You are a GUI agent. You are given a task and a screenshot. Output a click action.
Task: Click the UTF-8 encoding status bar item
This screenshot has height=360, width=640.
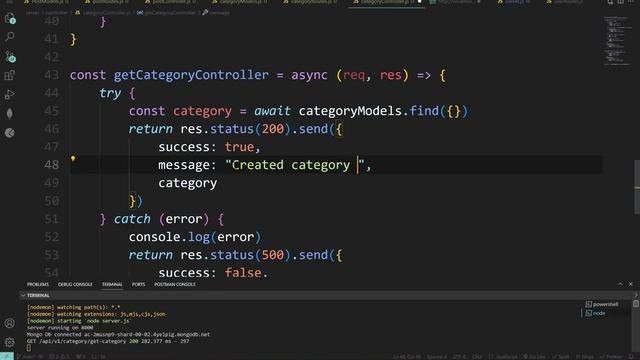pyautogui.click(x=459, y=357)
